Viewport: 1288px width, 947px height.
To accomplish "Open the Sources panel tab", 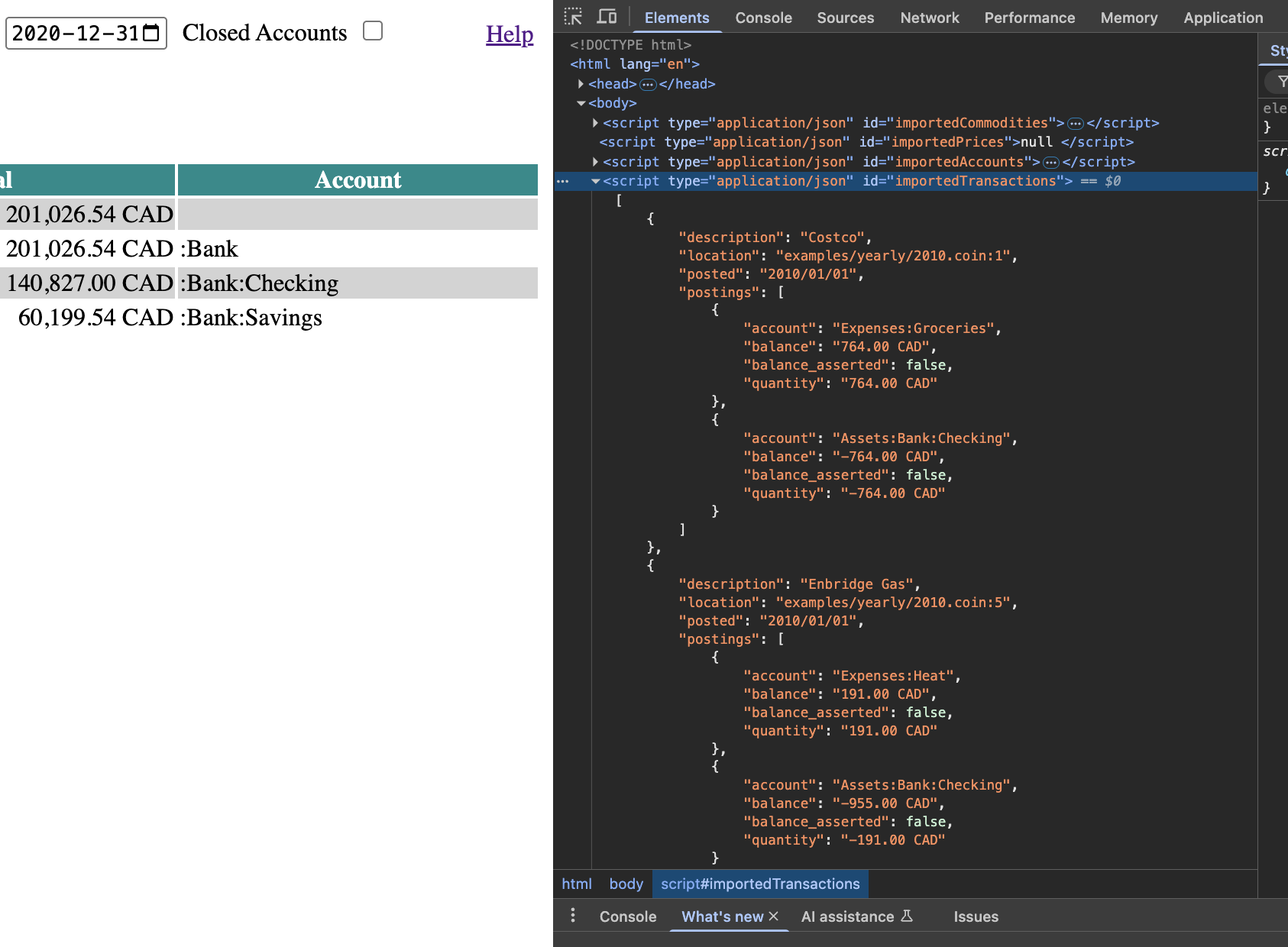I will [x=845, y=18].
